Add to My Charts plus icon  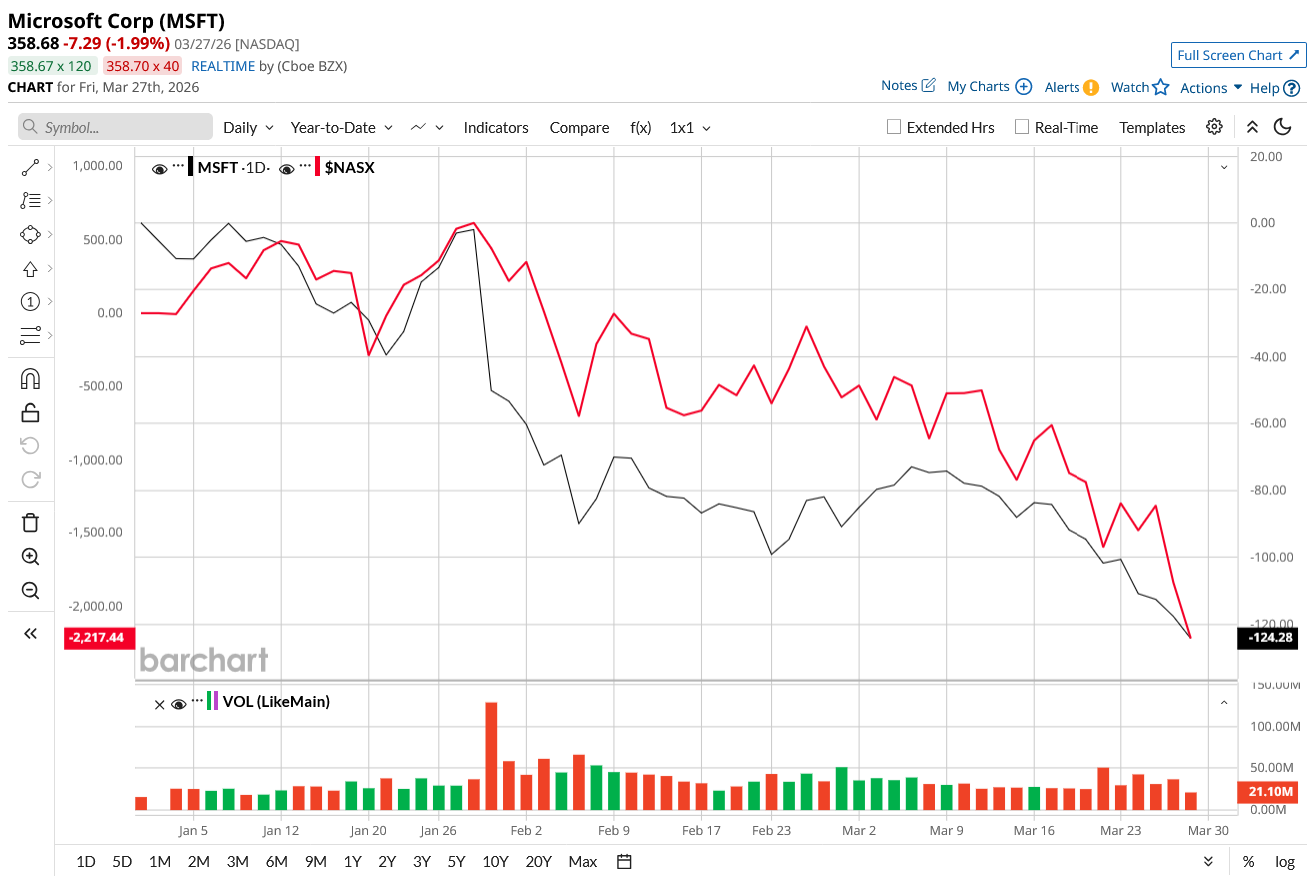(1023, 87)
